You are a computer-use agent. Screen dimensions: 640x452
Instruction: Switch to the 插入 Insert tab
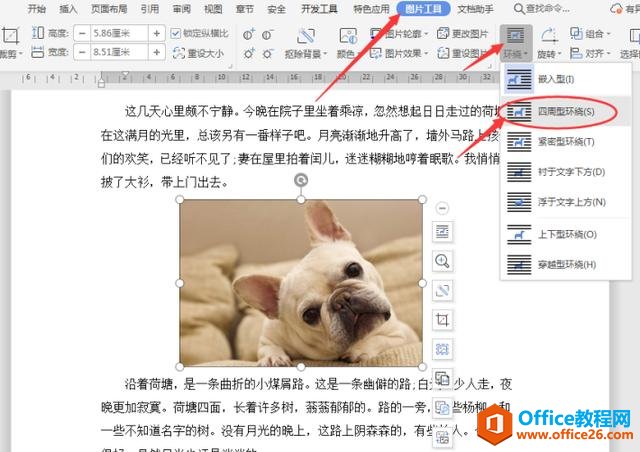(68, 9)
